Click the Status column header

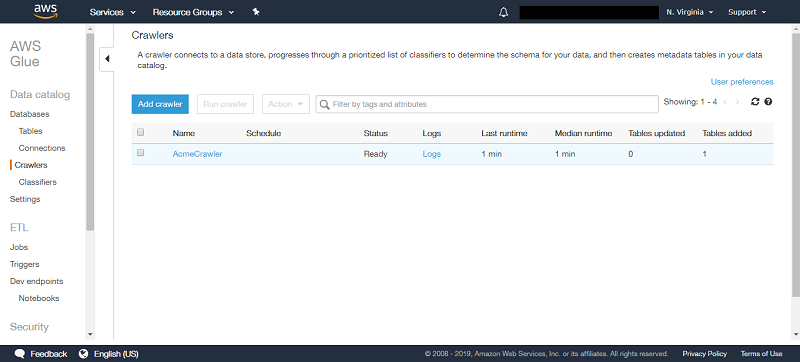376,133
